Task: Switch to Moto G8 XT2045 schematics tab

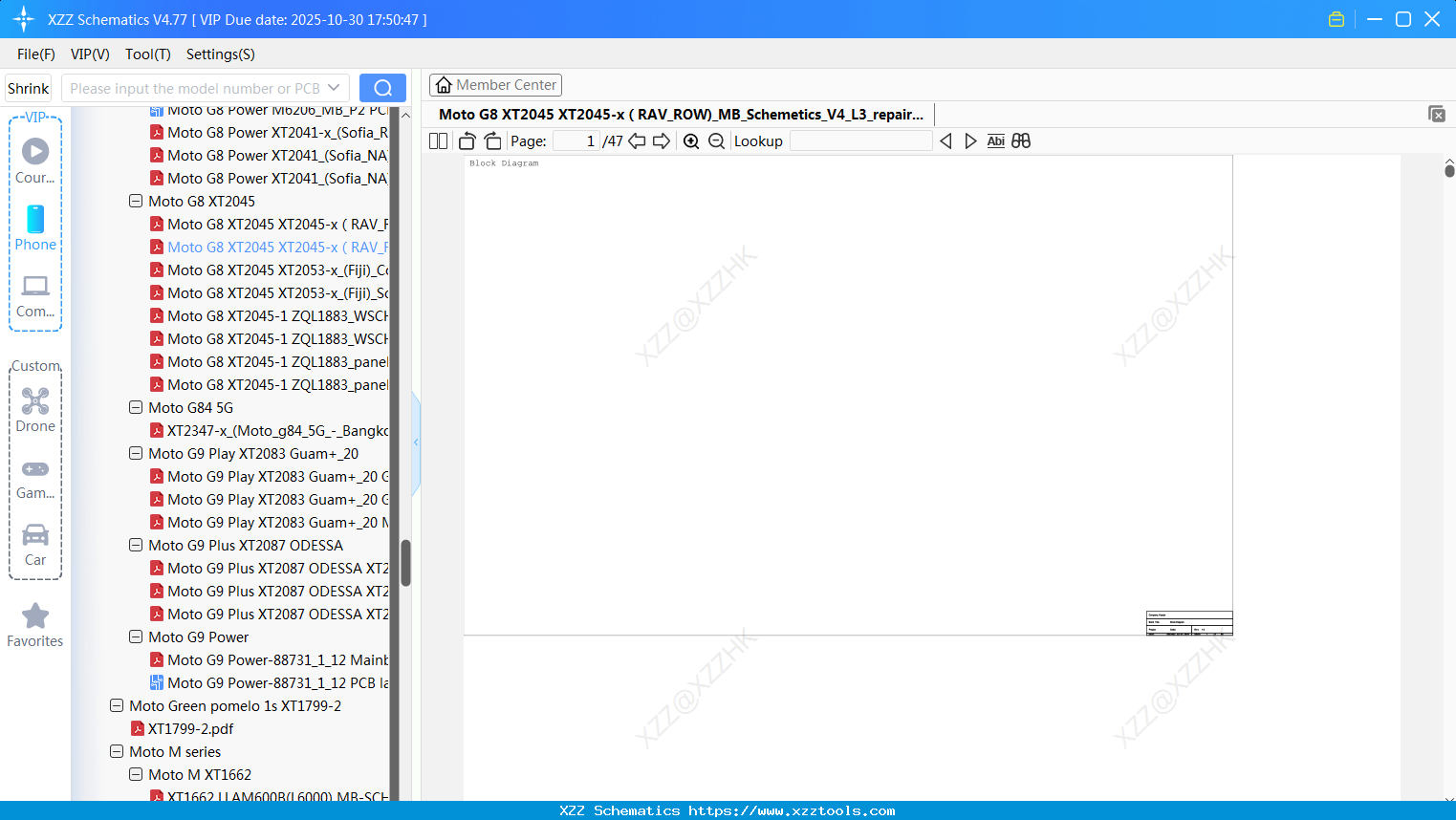Action: tap(681, 115)
